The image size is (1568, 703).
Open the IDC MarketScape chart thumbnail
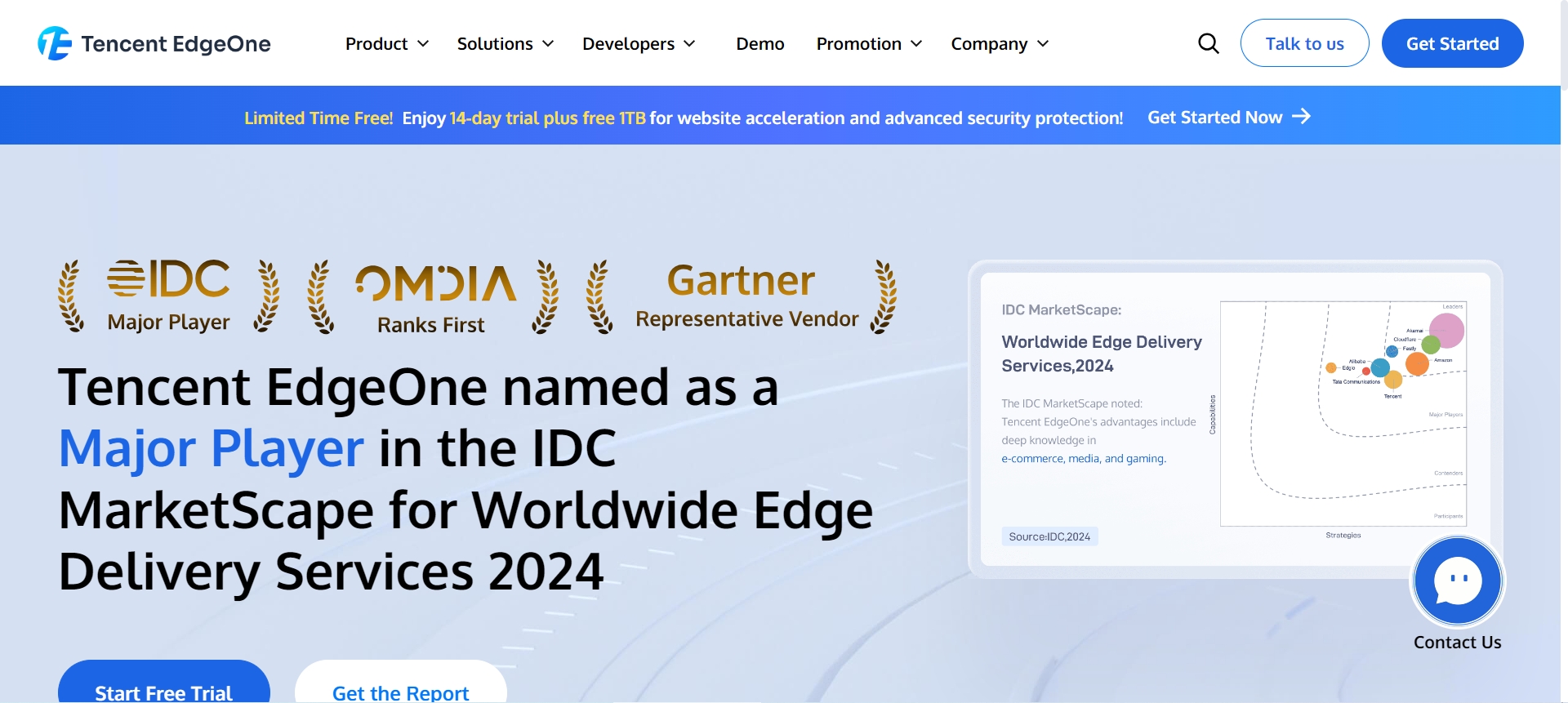pyautogui.click(x=1343, y=414)
